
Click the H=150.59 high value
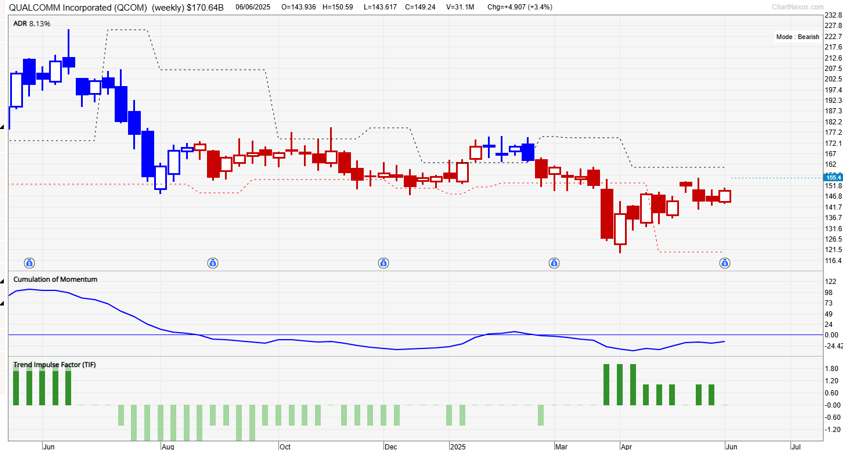click(339, 8)
